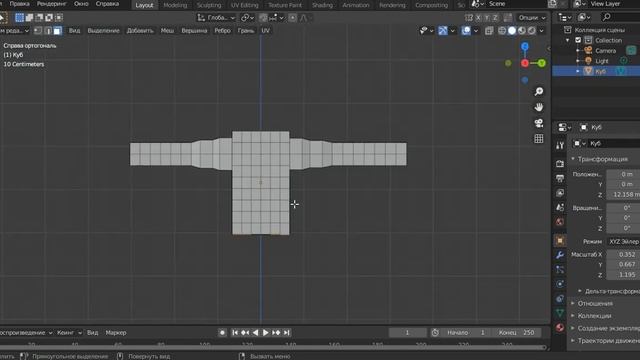
Task: Switch to solid shading
Action: coord(512,31)
